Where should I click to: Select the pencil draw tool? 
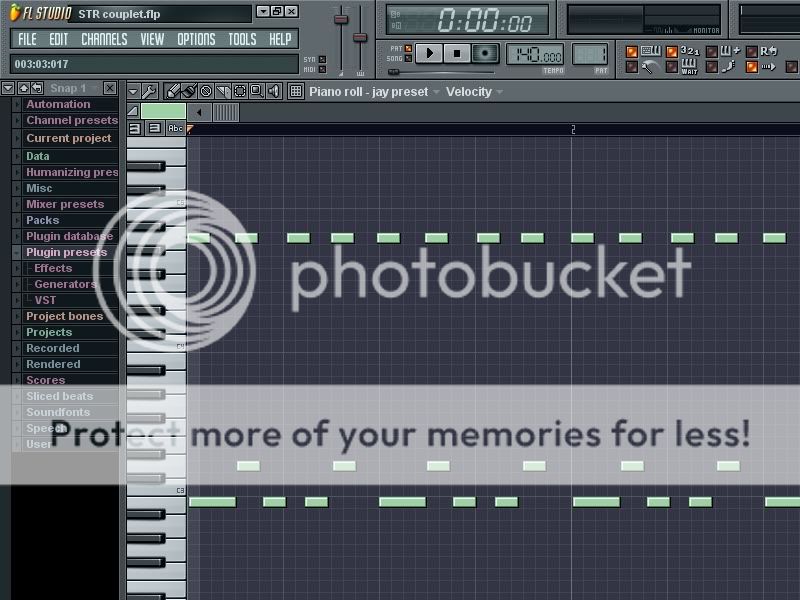pyautogui.click(x=172, y=91)
